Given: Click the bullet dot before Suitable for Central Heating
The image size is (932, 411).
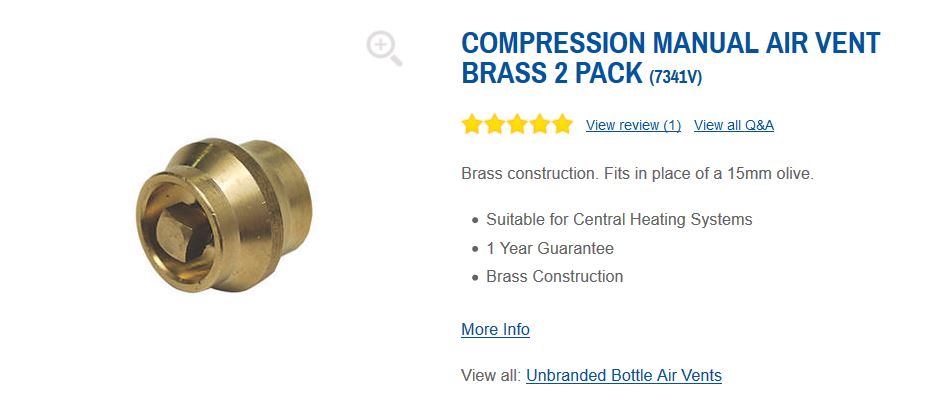Looking at the screenshot, I should [x=474, y=220].
